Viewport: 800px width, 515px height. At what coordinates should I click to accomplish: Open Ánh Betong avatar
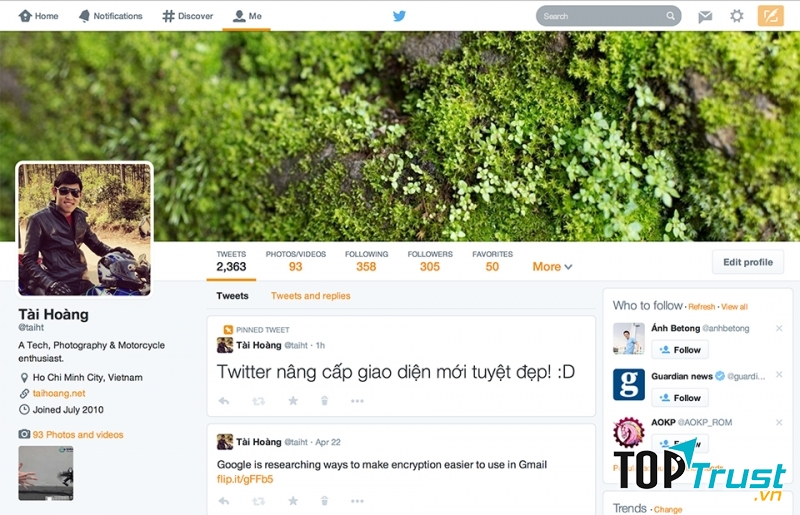pos(629,338)
